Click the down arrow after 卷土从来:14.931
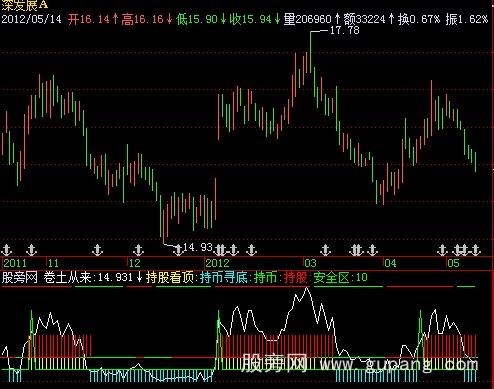The height and width of the screenshot is (389, 494). [140, 277]
